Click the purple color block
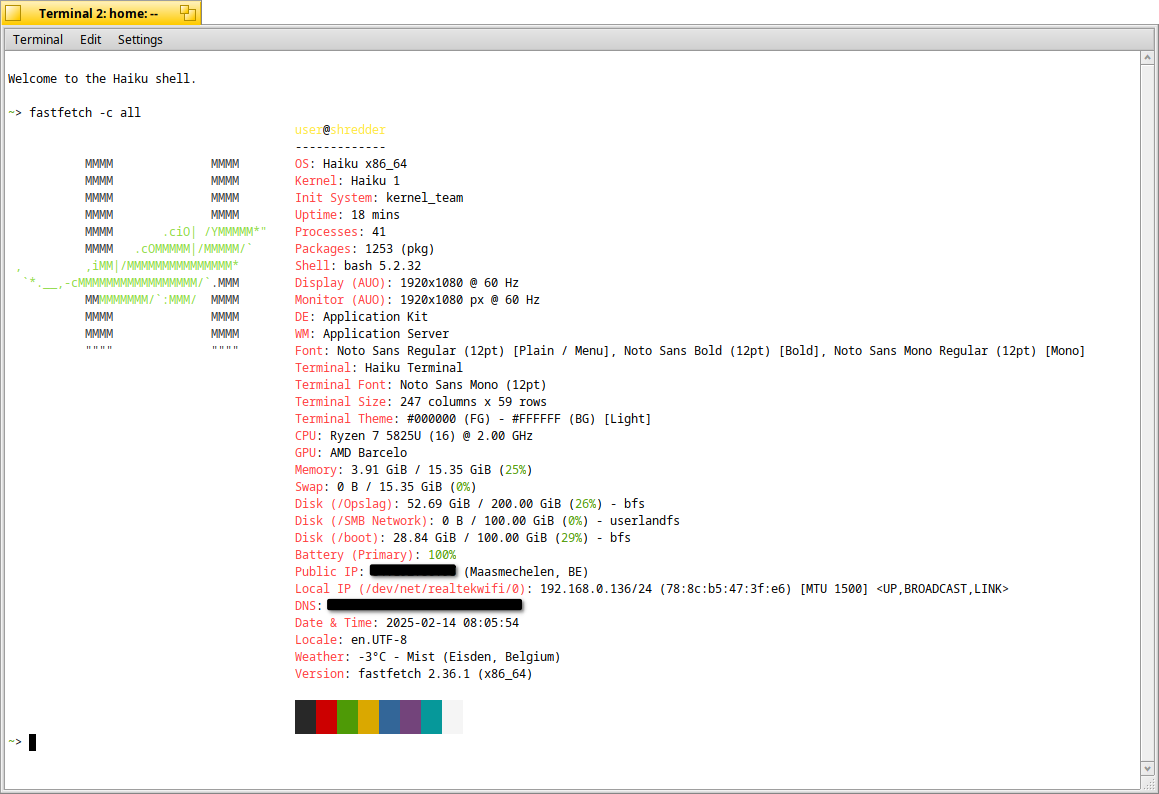 411,717
